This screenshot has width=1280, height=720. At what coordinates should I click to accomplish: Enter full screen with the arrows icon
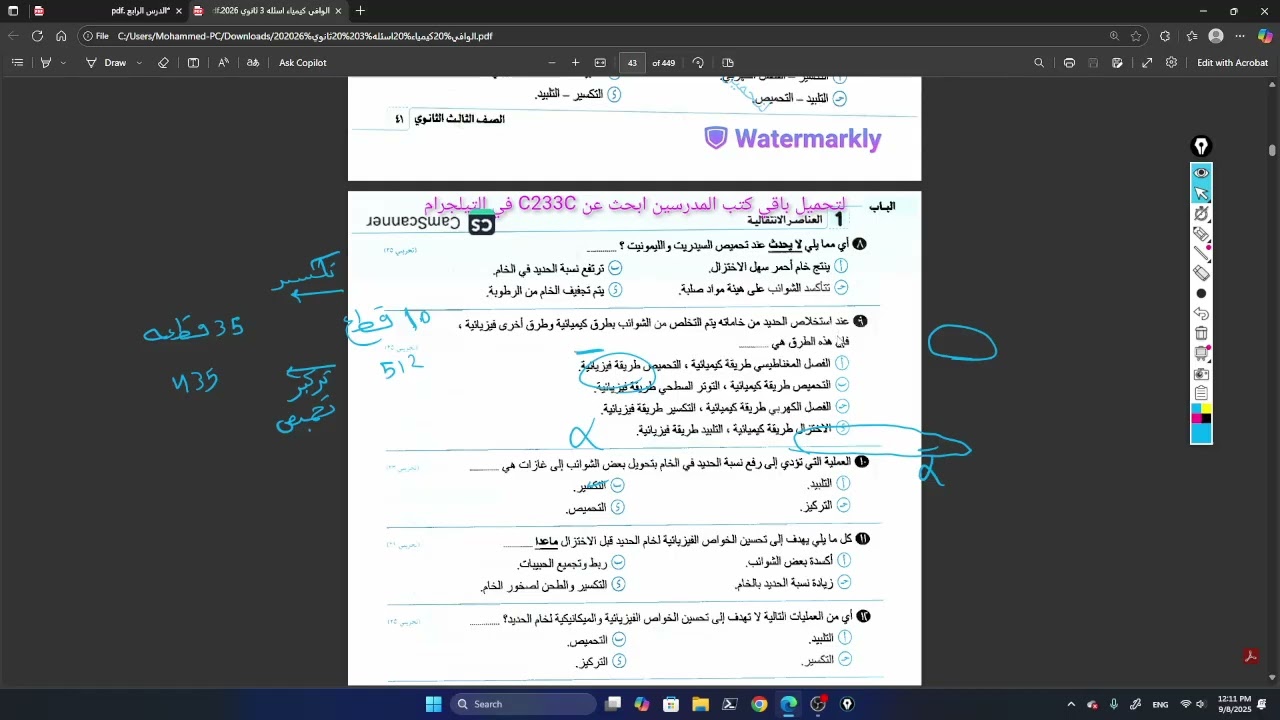coord(1147,62)
